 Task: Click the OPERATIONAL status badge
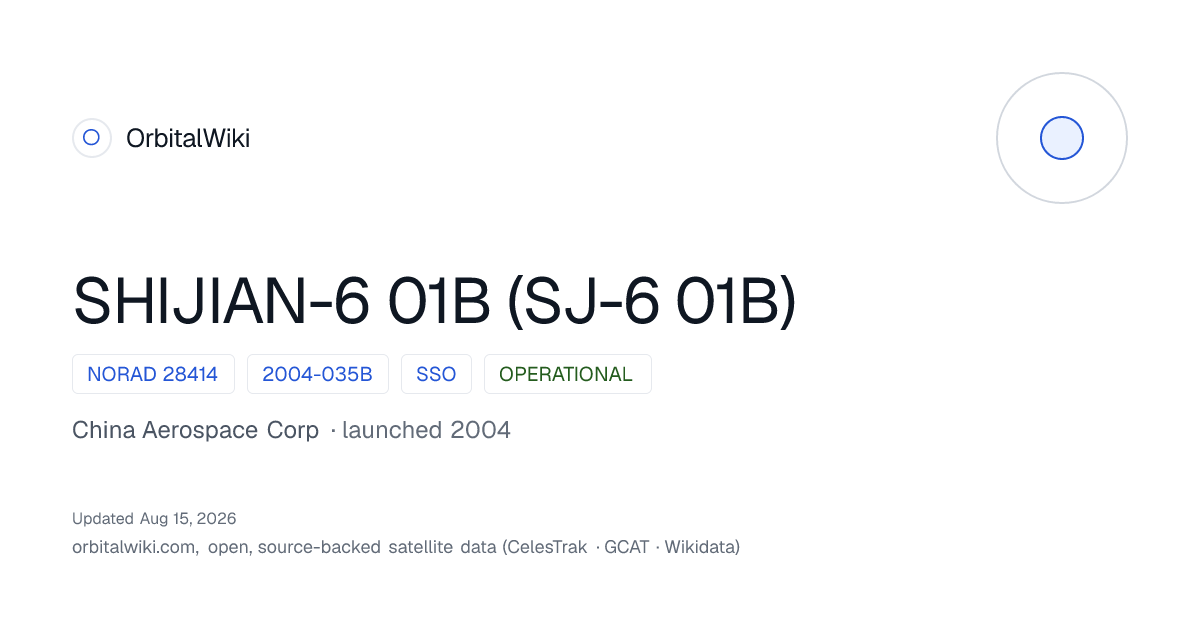tap(567, 374)
